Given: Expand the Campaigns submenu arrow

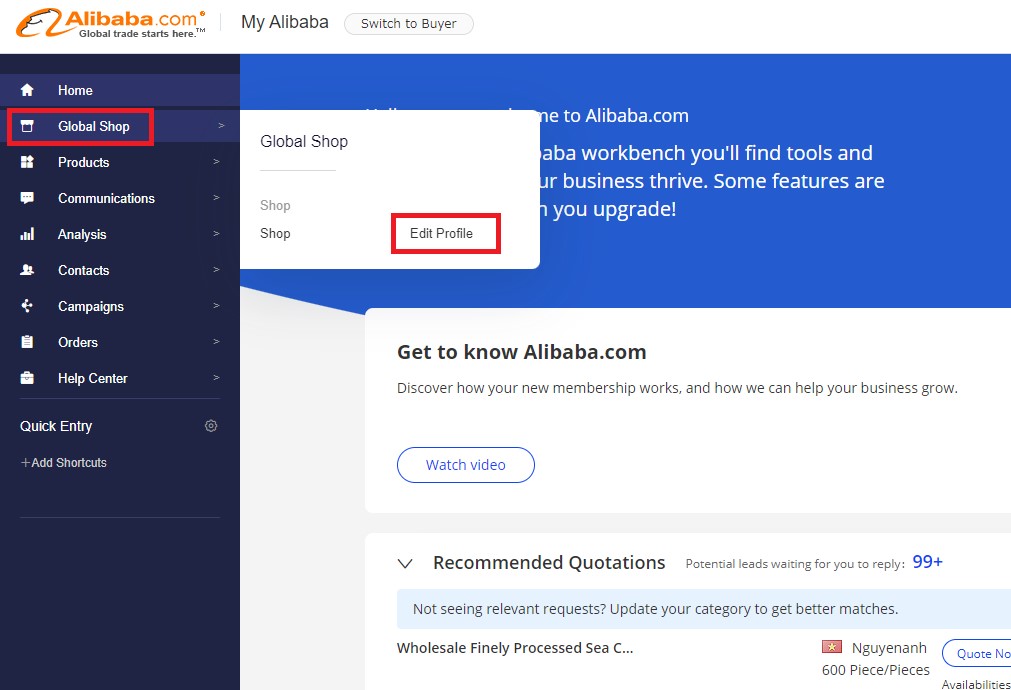Looking at the screenshot, I should point(217,305).
